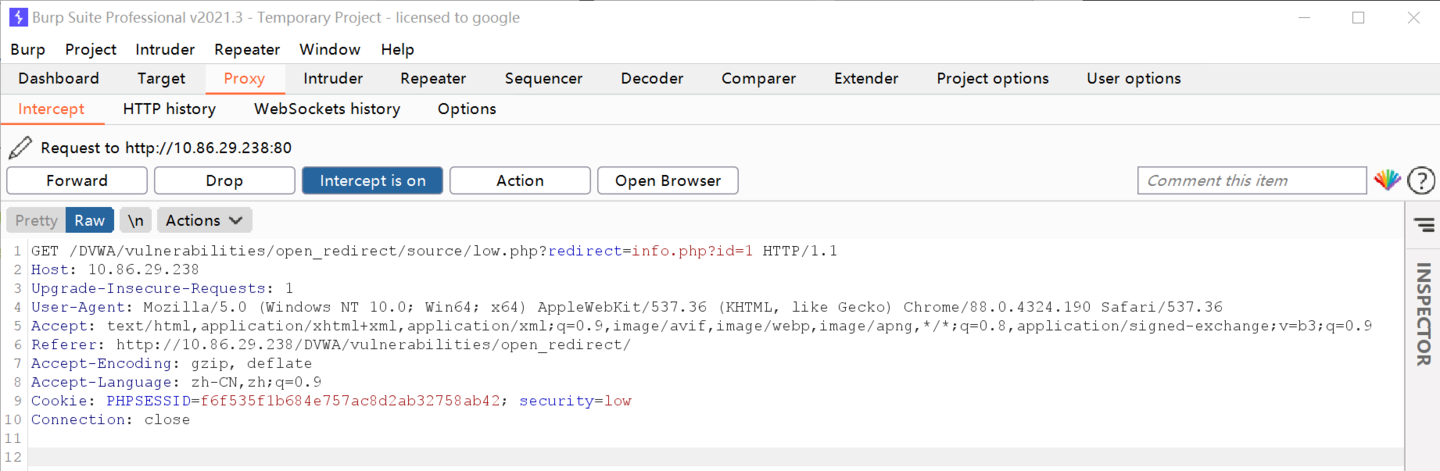
Task: Click the Burp Suite lightning logo icon
Action: [18, 17]
